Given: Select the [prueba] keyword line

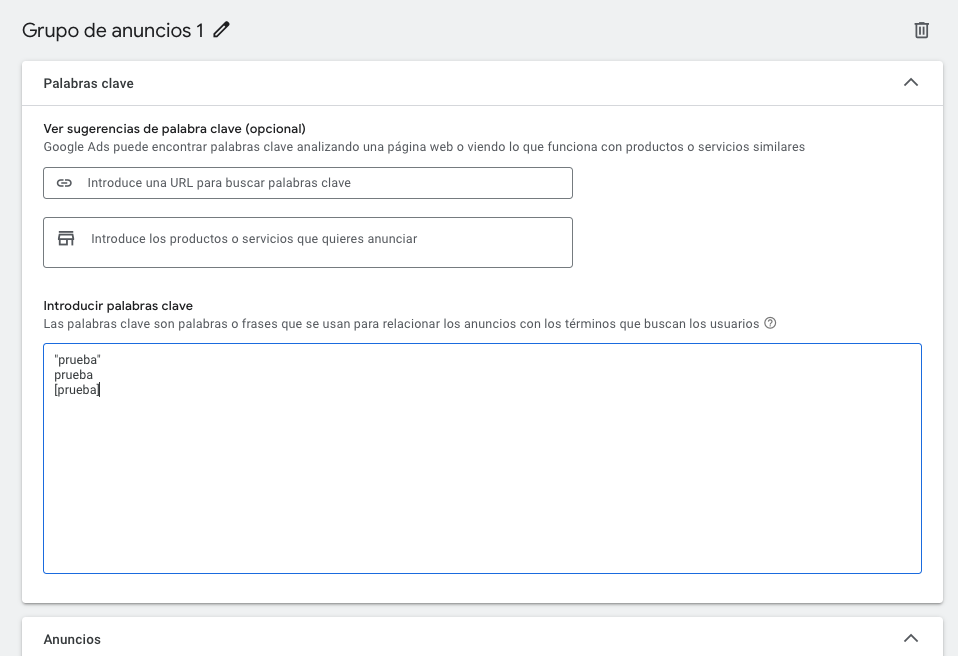Looking at the screenshot, I should point(76,389).
